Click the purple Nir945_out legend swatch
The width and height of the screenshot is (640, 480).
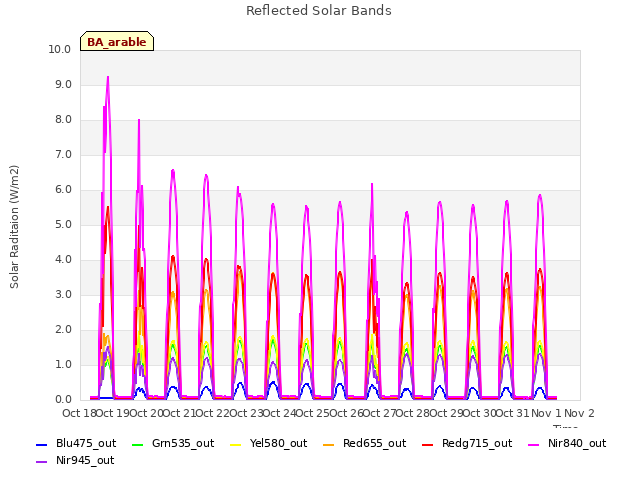[42, 462]
